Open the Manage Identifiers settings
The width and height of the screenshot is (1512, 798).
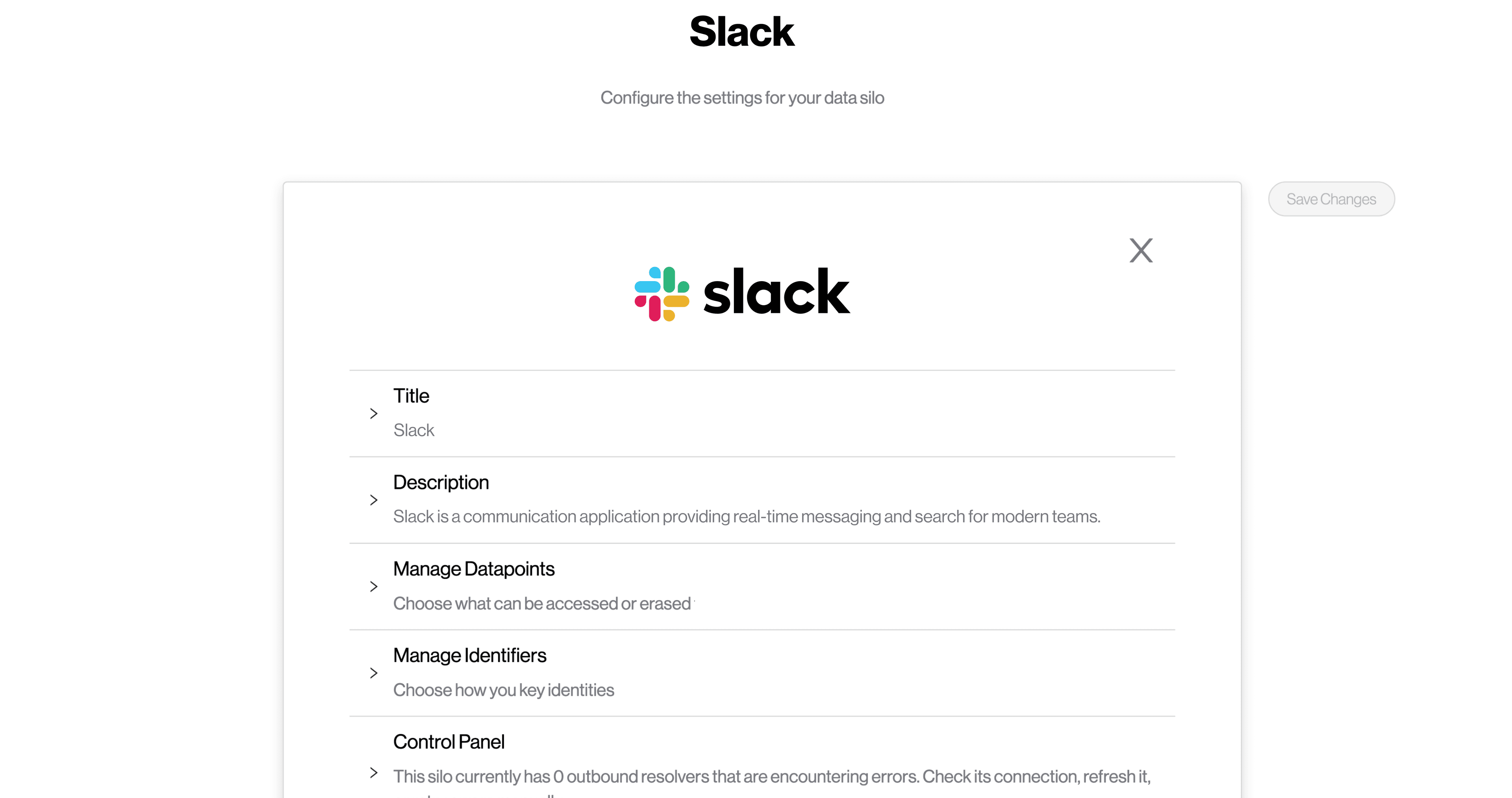coord(469,655)
